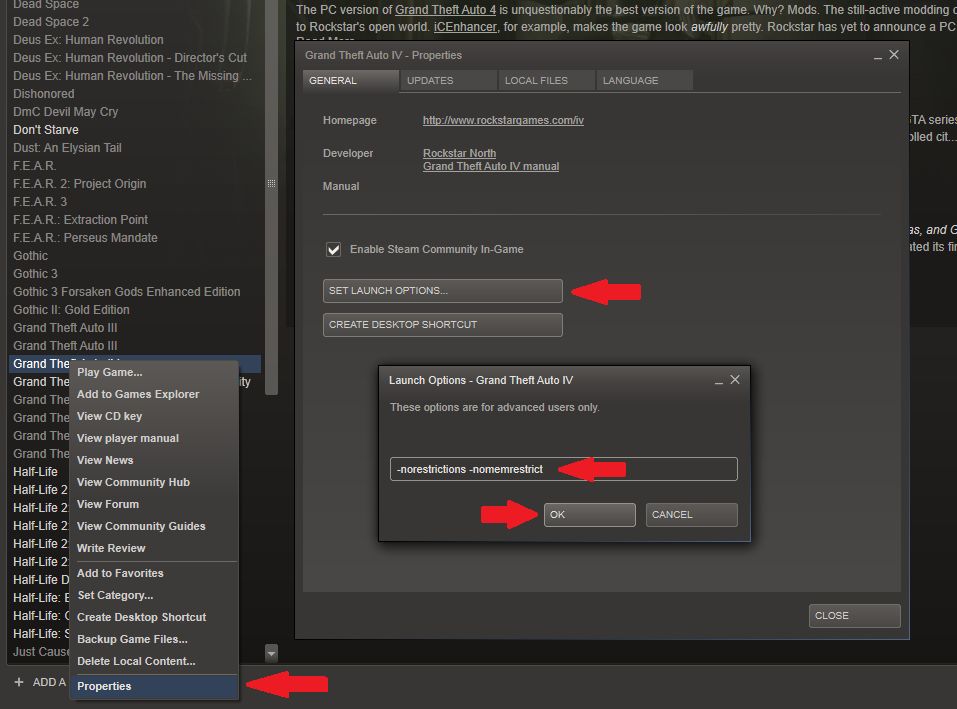Click the plus icon beside ADD A
Image resolution: width=957 pixels, height=709 pixels.
click(19, 682)
